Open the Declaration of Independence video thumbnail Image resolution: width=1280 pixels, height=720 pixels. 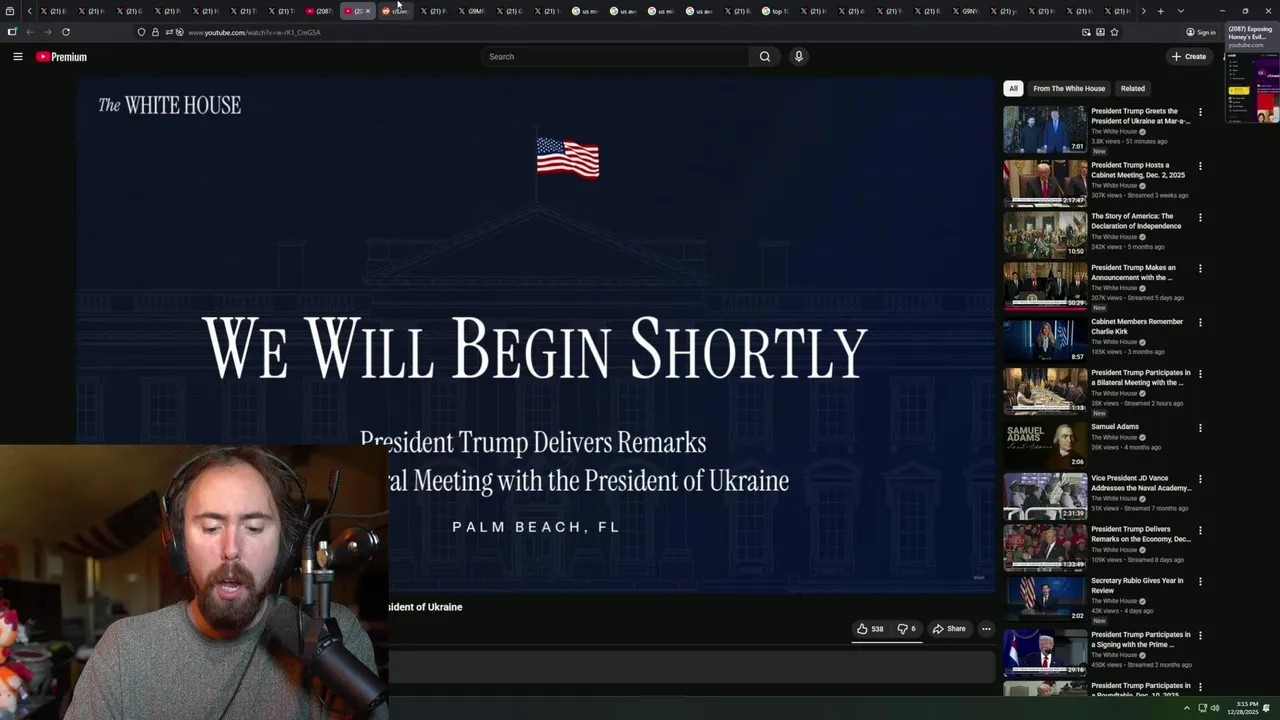(1045, 234)
